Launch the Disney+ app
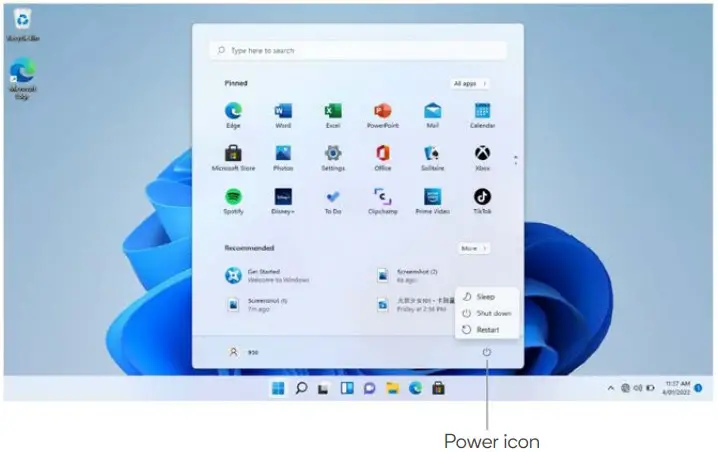The image size is (718, 452). click(x=283, y=201)
